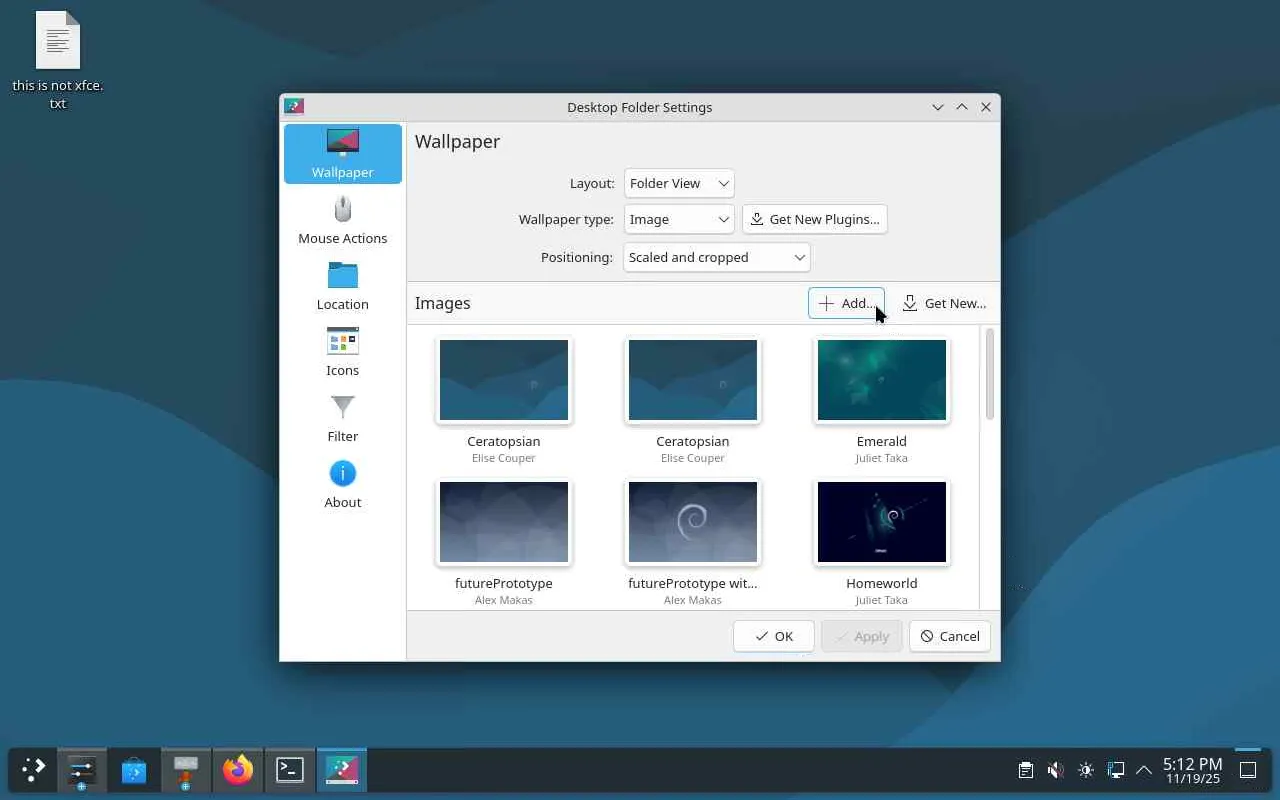Open the application launcher menu

tap(33, 770)
